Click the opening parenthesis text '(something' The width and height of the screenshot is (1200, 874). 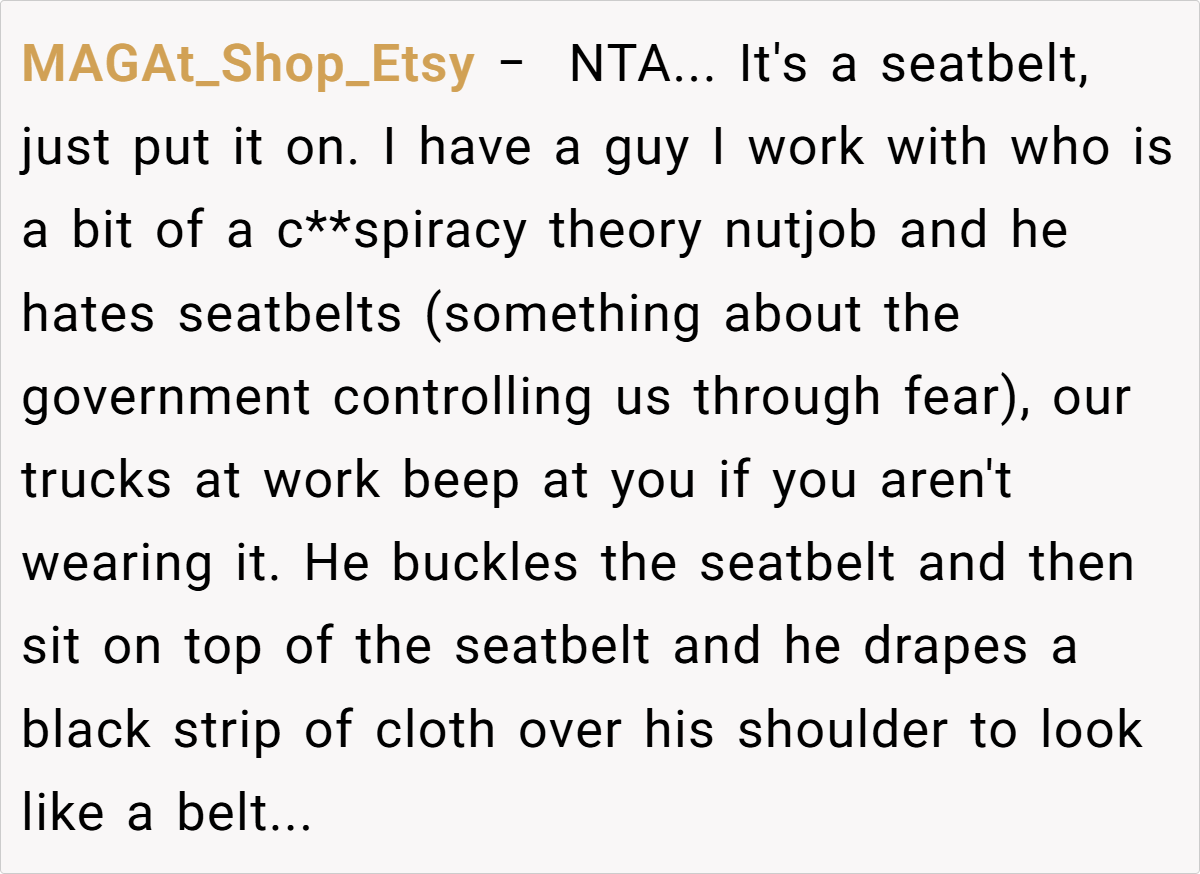[562, 315]
